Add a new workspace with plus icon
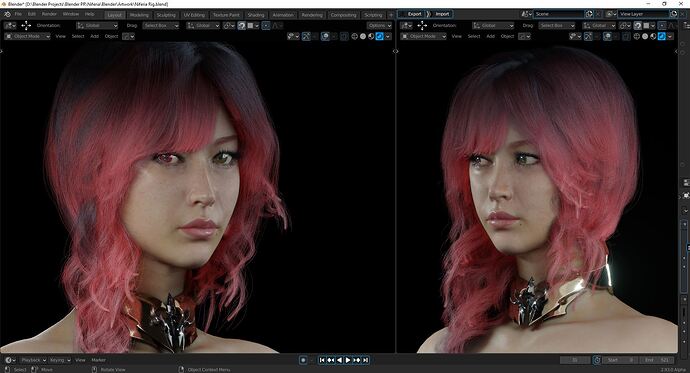690x373 pixels. (x=391, y=15)
